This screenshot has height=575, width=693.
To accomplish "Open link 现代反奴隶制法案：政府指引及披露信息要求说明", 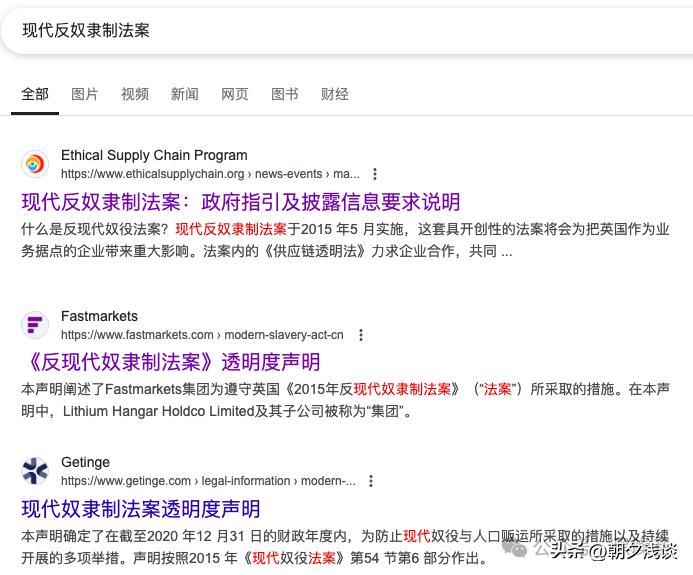I will [241, 202].
